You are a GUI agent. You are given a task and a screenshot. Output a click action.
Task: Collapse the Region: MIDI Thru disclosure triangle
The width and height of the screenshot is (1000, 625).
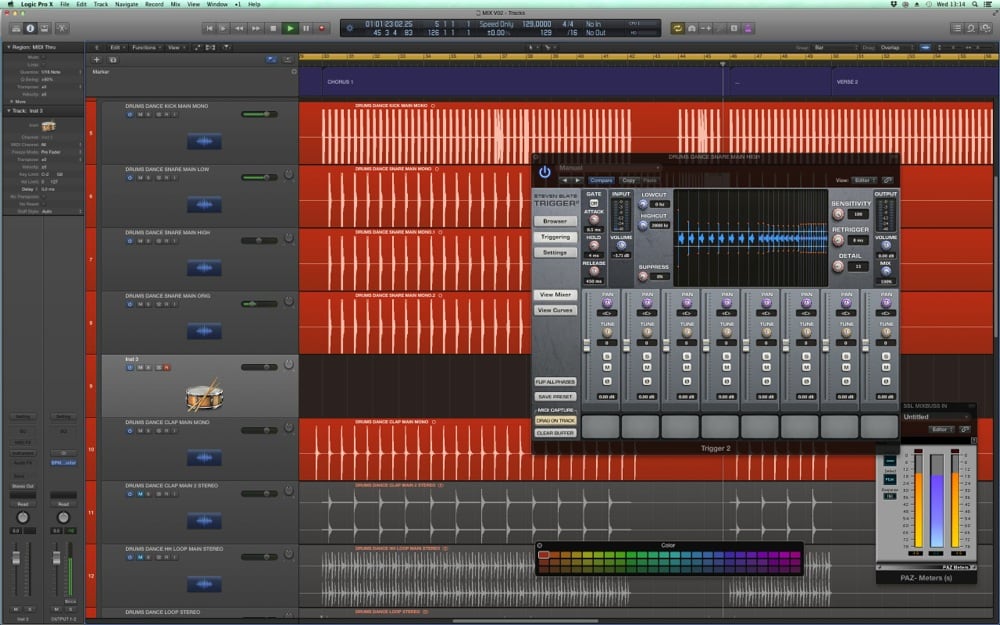pyautogui.click(x=8, y=47)
